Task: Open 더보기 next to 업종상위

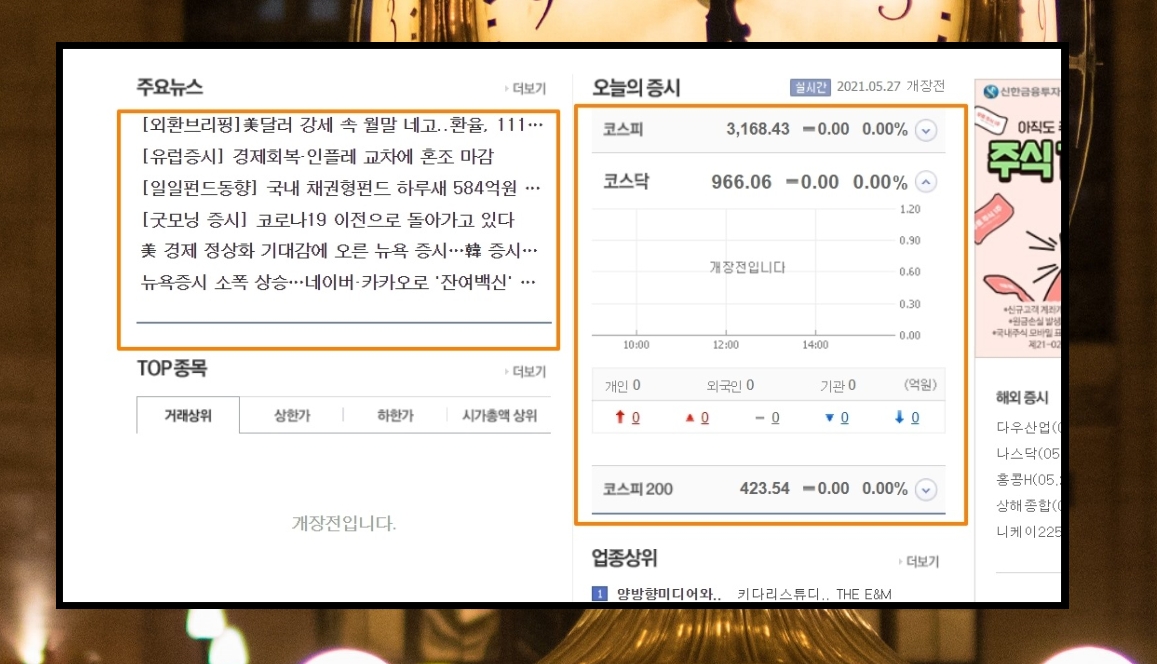Action: click(919, 561)
